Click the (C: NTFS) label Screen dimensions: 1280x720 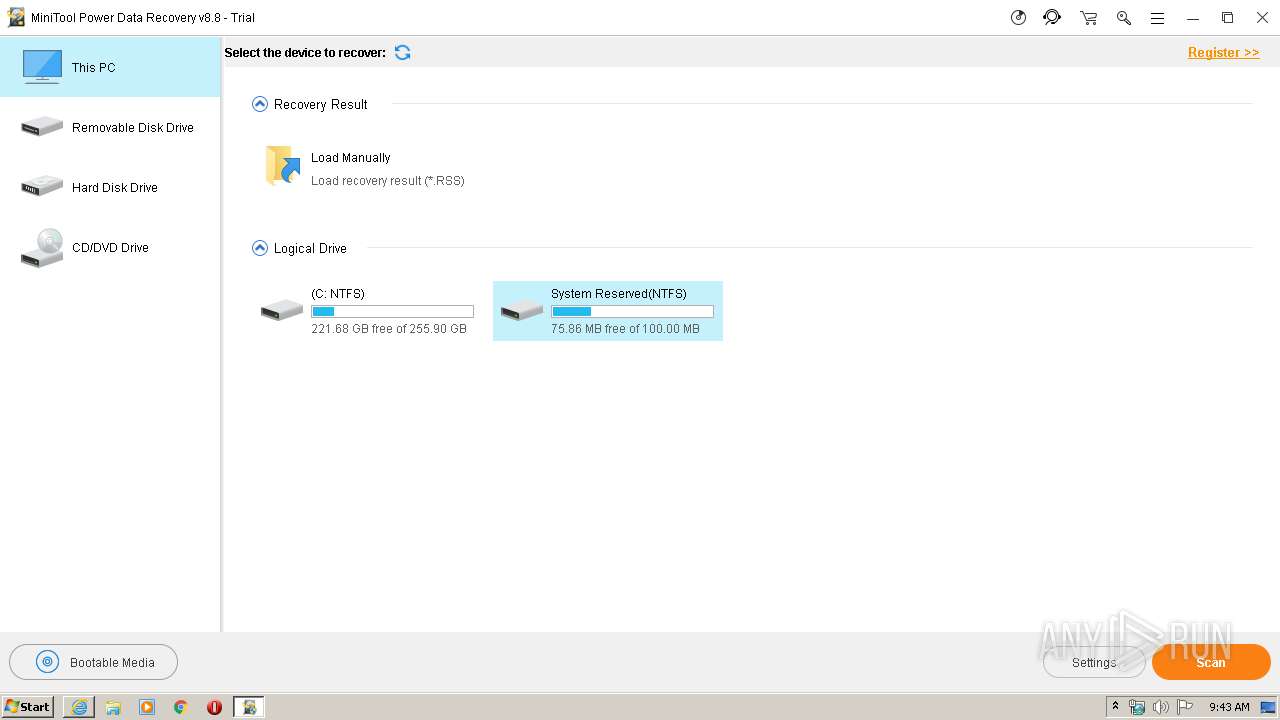click(338, 294)
